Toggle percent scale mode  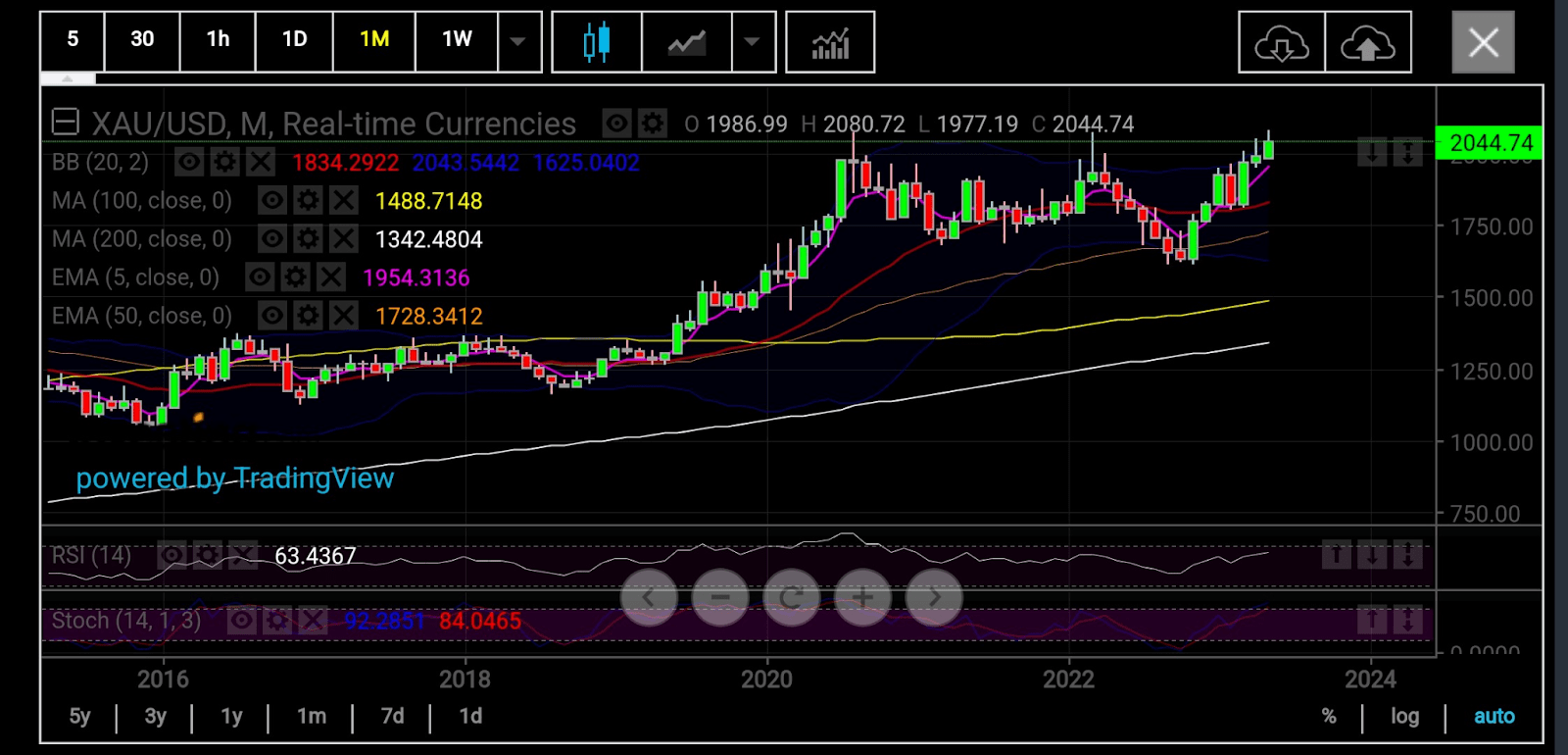pos(1329,717)
